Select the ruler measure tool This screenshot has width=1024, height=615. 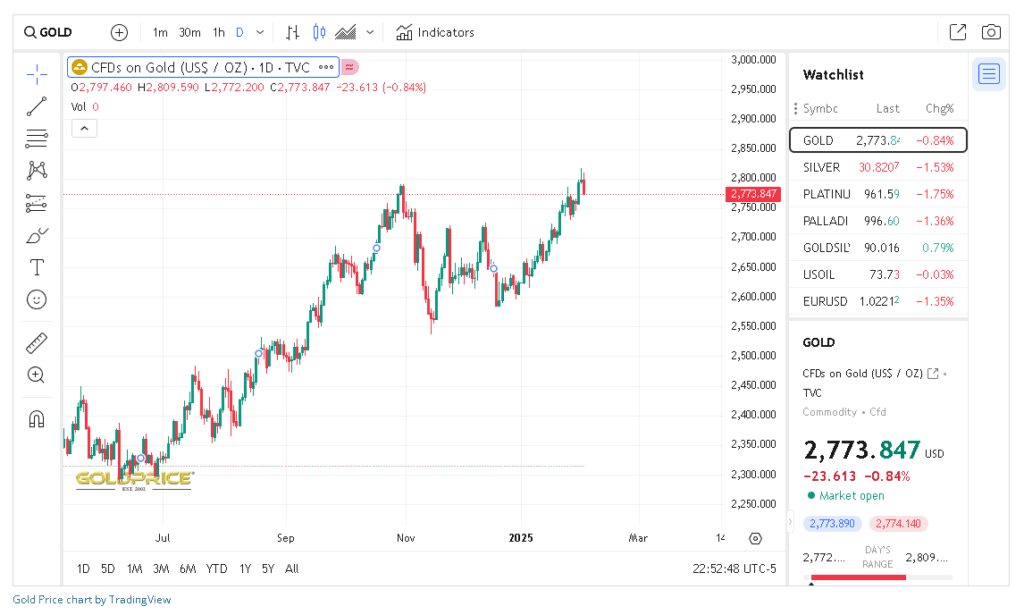(37, 343)
